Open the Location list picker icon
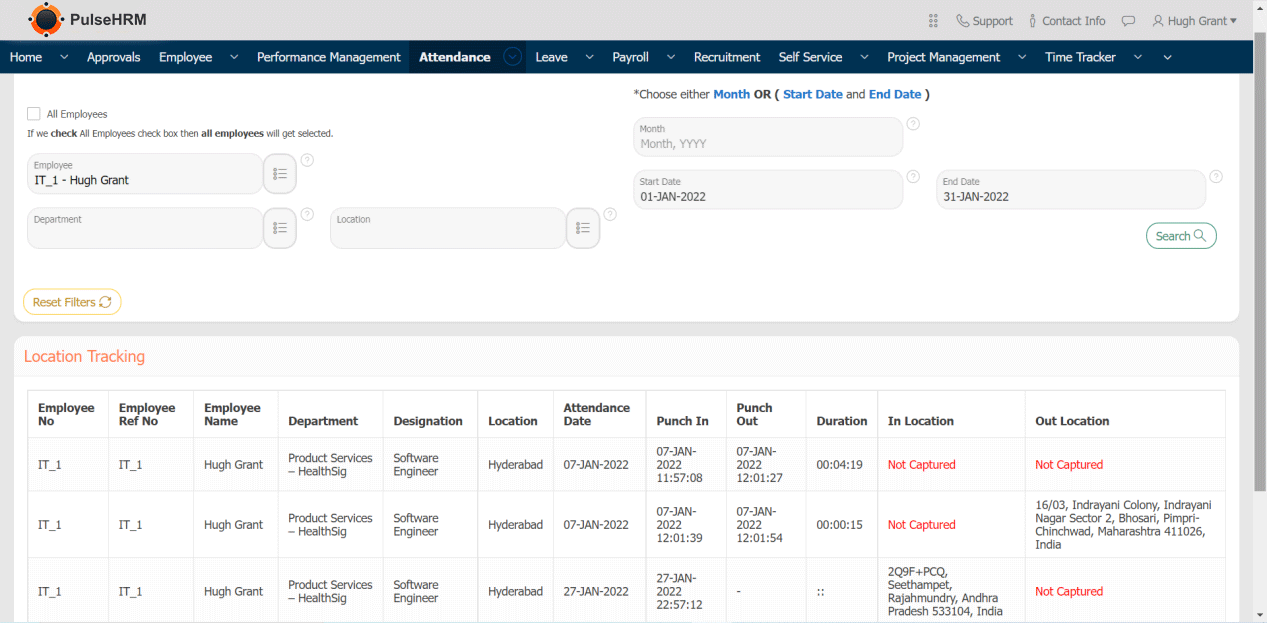 point(583,228)
